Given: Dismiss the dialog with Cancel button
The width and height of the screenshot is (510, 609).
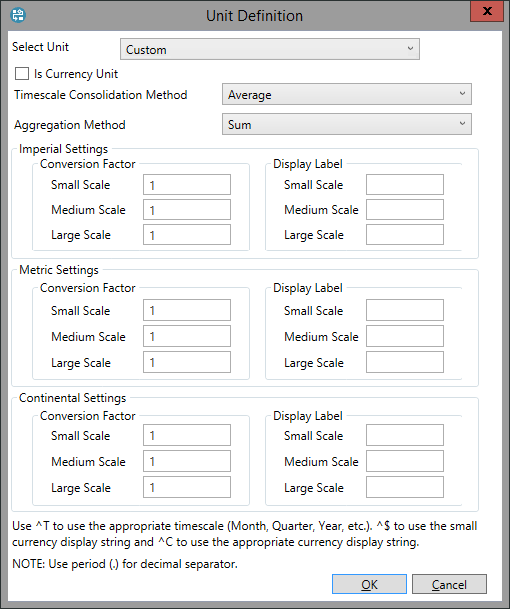Looking at the screenshot, I should (x=449, y=584).
